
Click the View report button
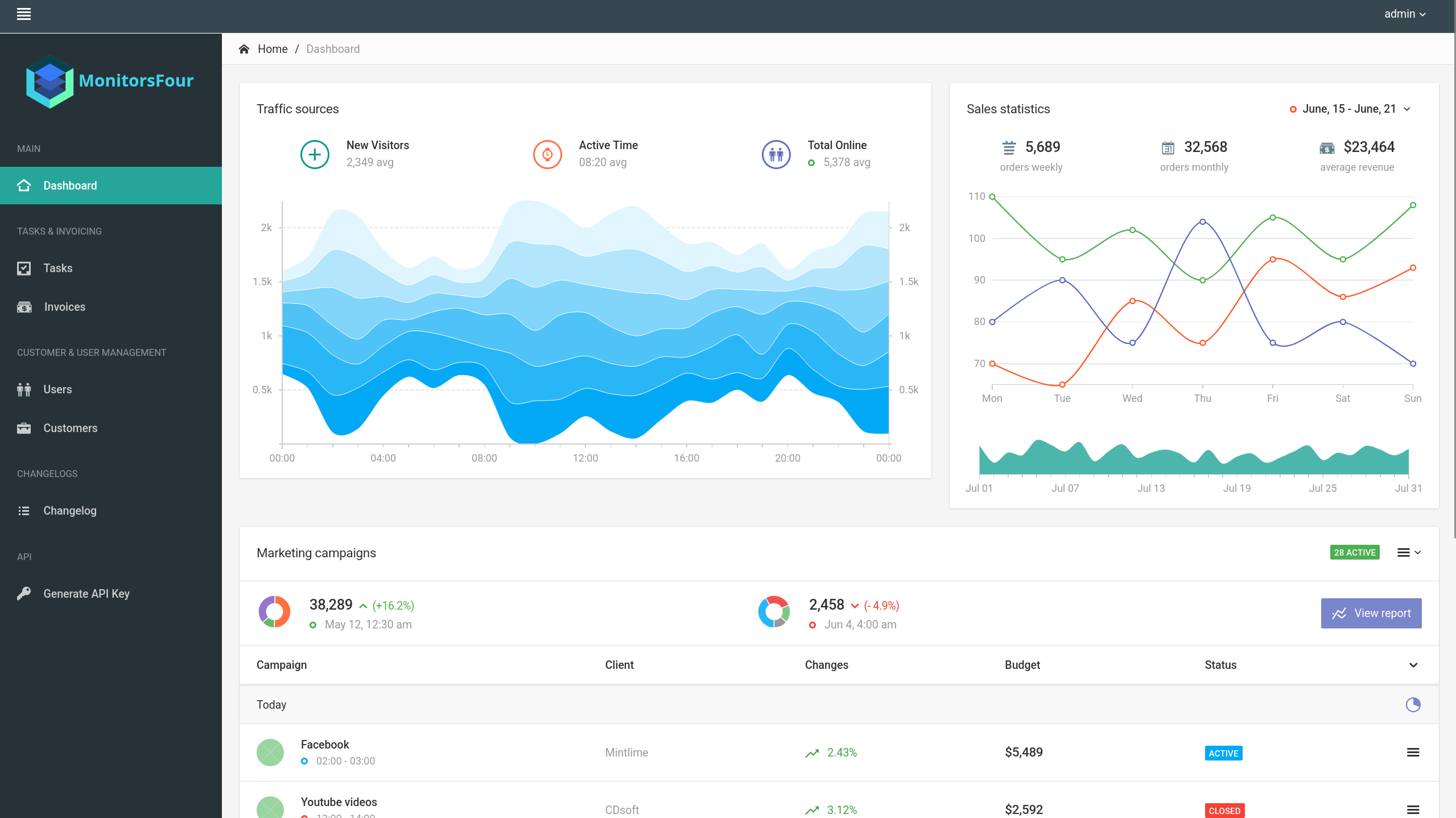[1371, 613]
